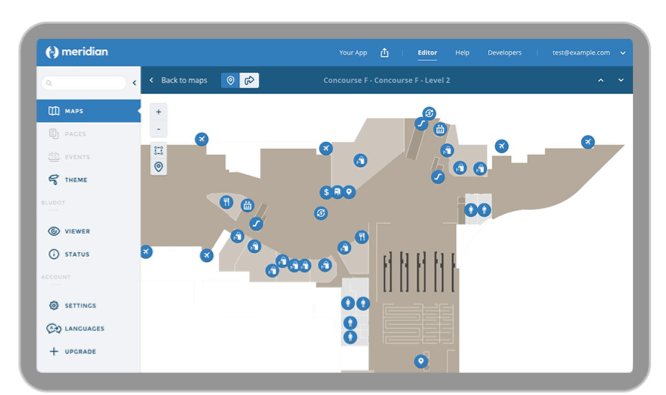Click the dollar sign ATM placemark
Screen dimensions: 666x395
tap(326, 192)
